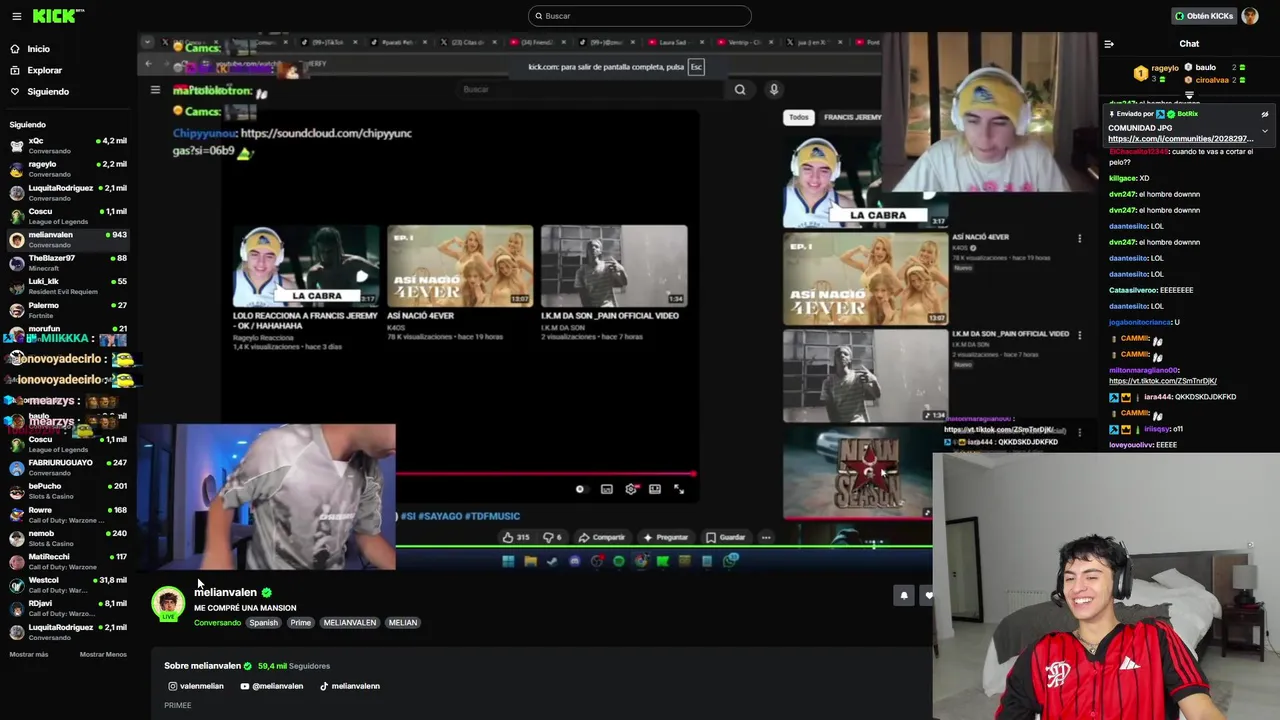The image size is (1280, 720).
Task: Click the Spanish language tag
Action: click(263, 623)
